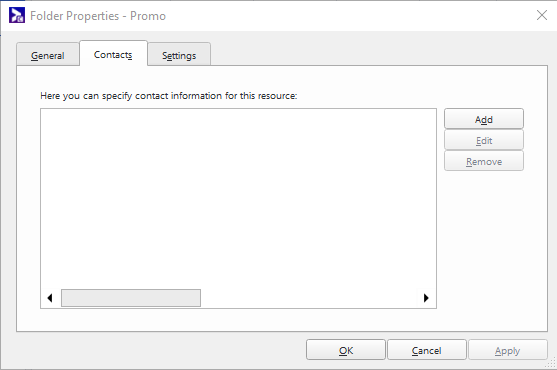Switch to the General tab
This screenshot has width=557, height=370.
(48, 55)
